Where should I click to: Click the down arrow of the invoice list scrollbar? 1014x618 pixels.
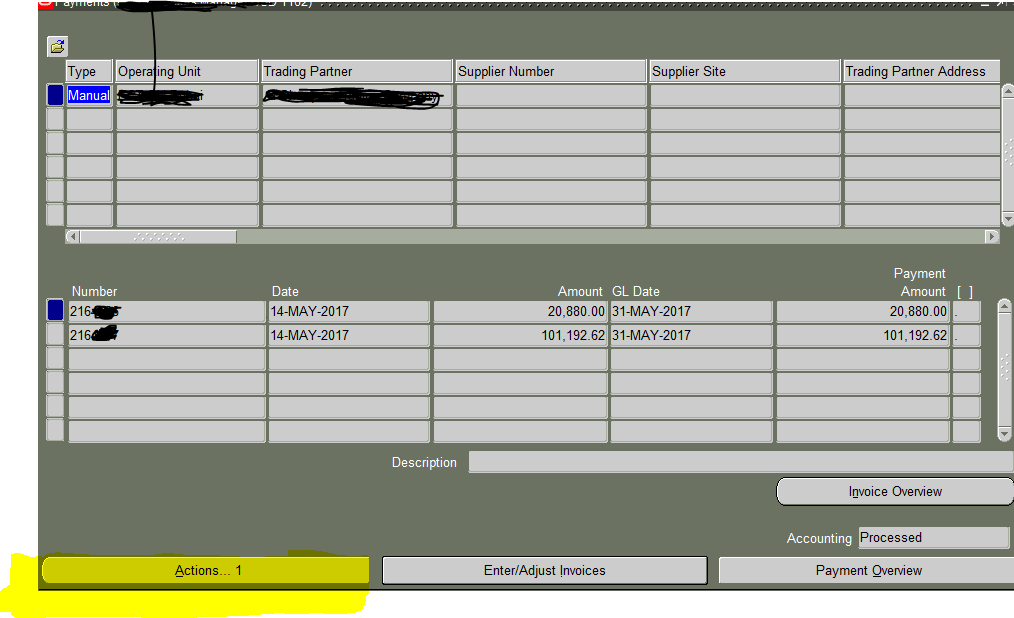[1003, 432]
